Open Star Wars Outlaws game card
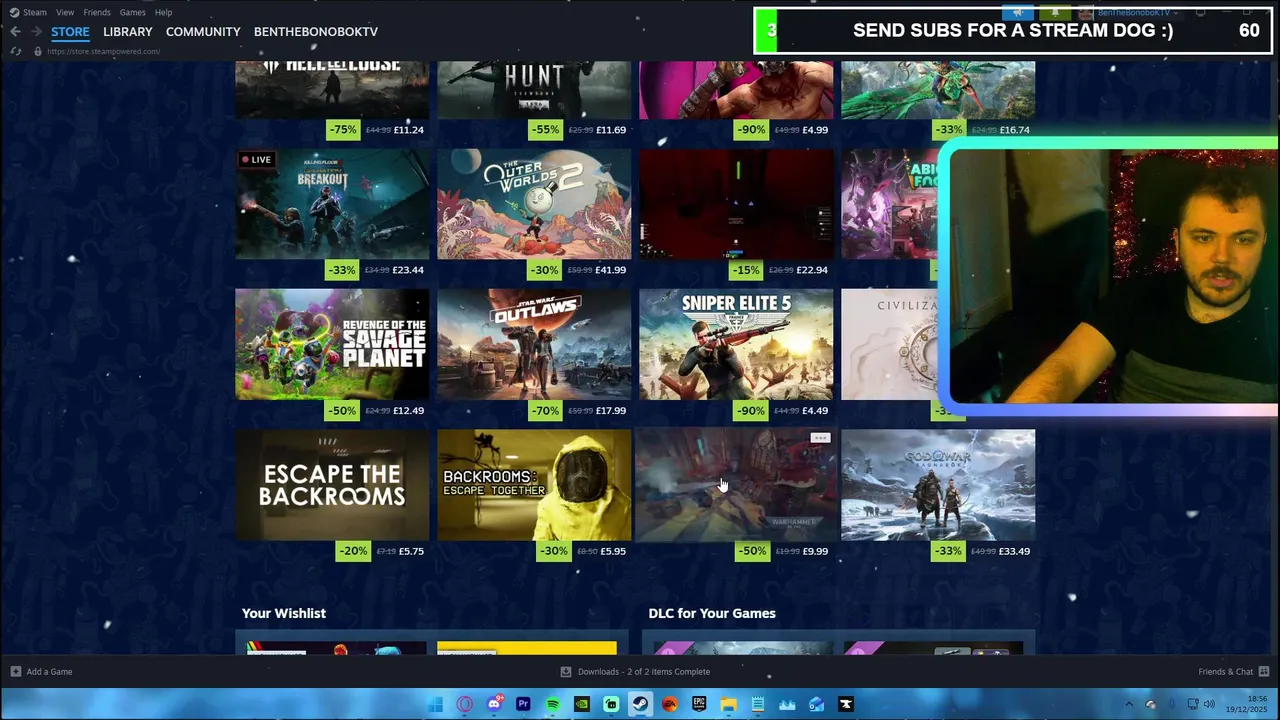The image size is (1280, 720). (534, 344)
